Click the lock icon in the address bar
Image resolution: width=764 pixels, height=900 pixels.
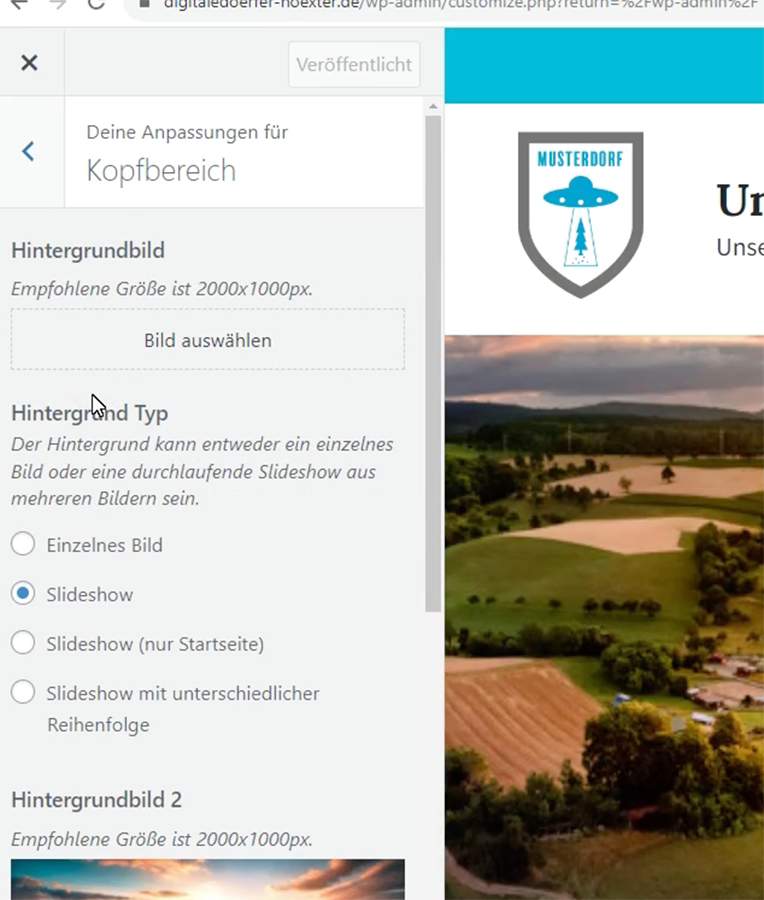click(x=143, y=4)
